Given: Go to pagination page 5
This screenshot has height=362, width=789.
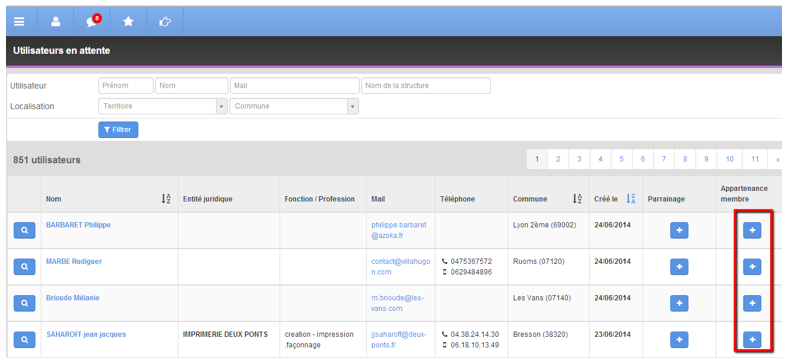Looking at the screenshot, I should click(x=621, y=159).
